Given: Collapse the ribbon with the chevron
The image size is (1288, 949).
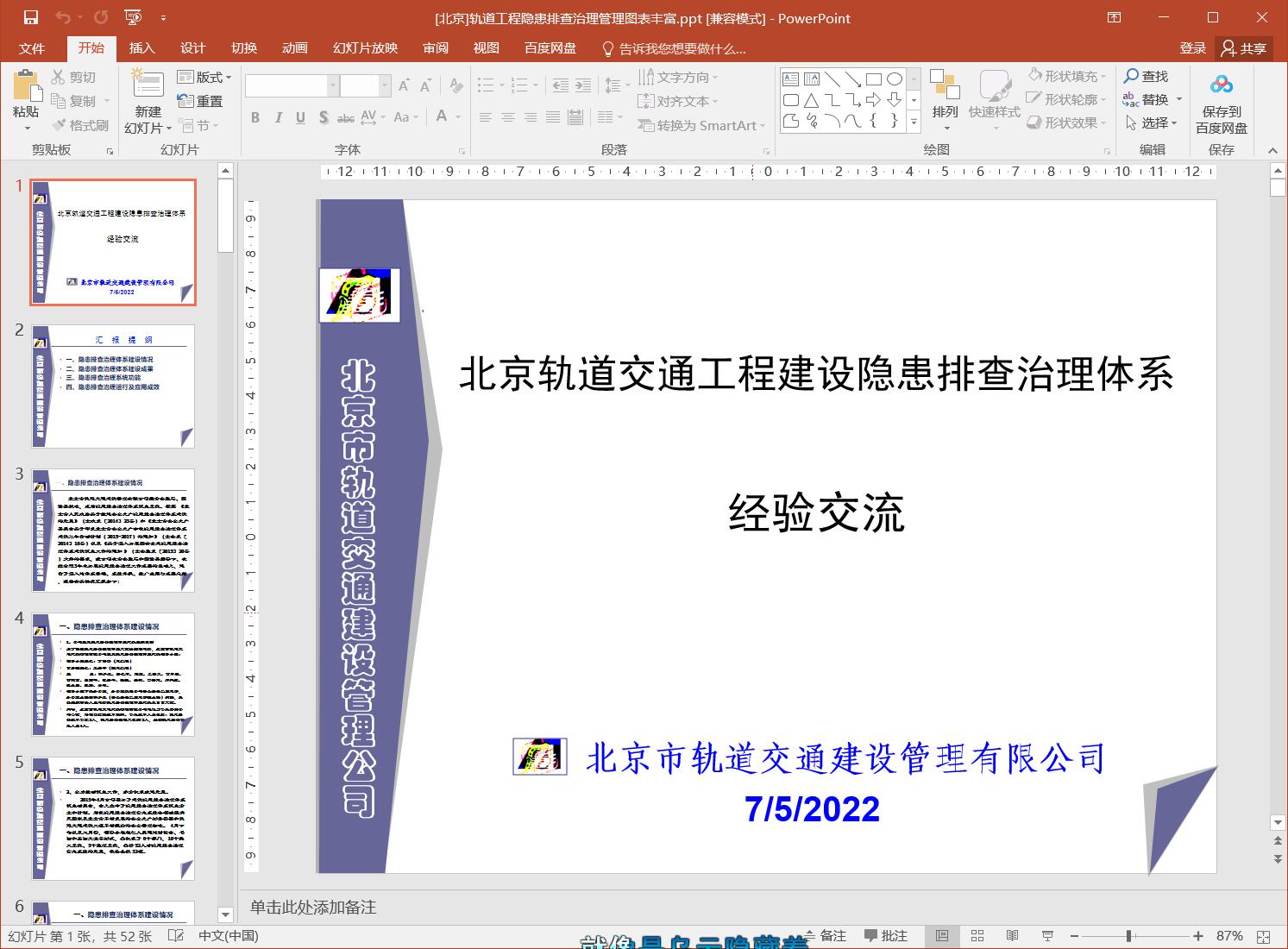Looking at the screenshot, I should click(x=1272, y=150).
